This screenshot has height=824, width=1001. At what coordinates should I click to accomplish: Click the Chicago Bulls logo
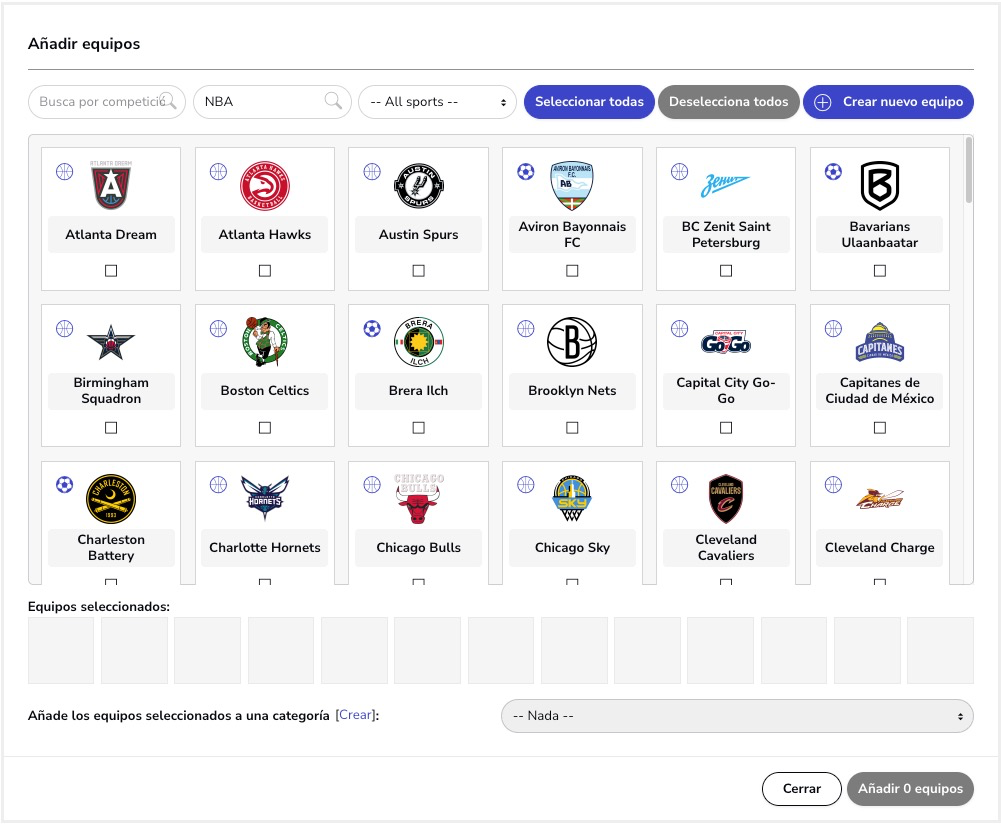point(419,499)
